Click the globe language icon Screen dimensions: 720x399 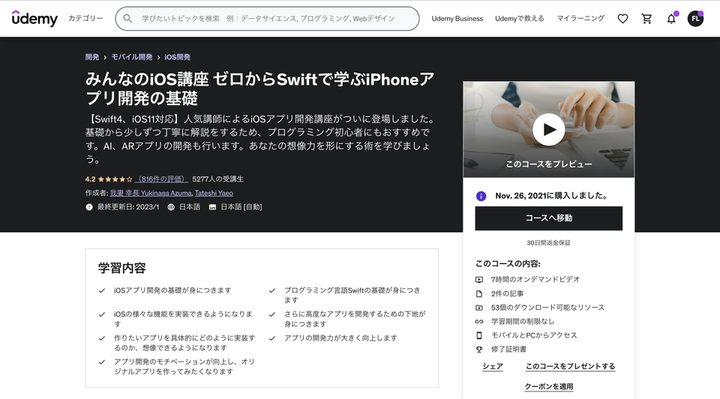point(171,207)
